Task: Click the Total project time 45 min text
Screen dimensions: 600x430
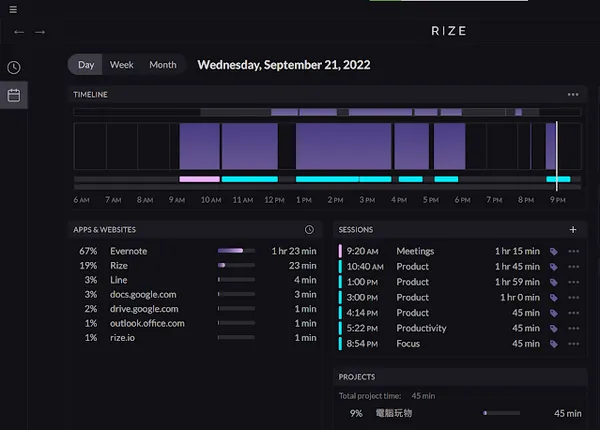Action: (387, 396)
